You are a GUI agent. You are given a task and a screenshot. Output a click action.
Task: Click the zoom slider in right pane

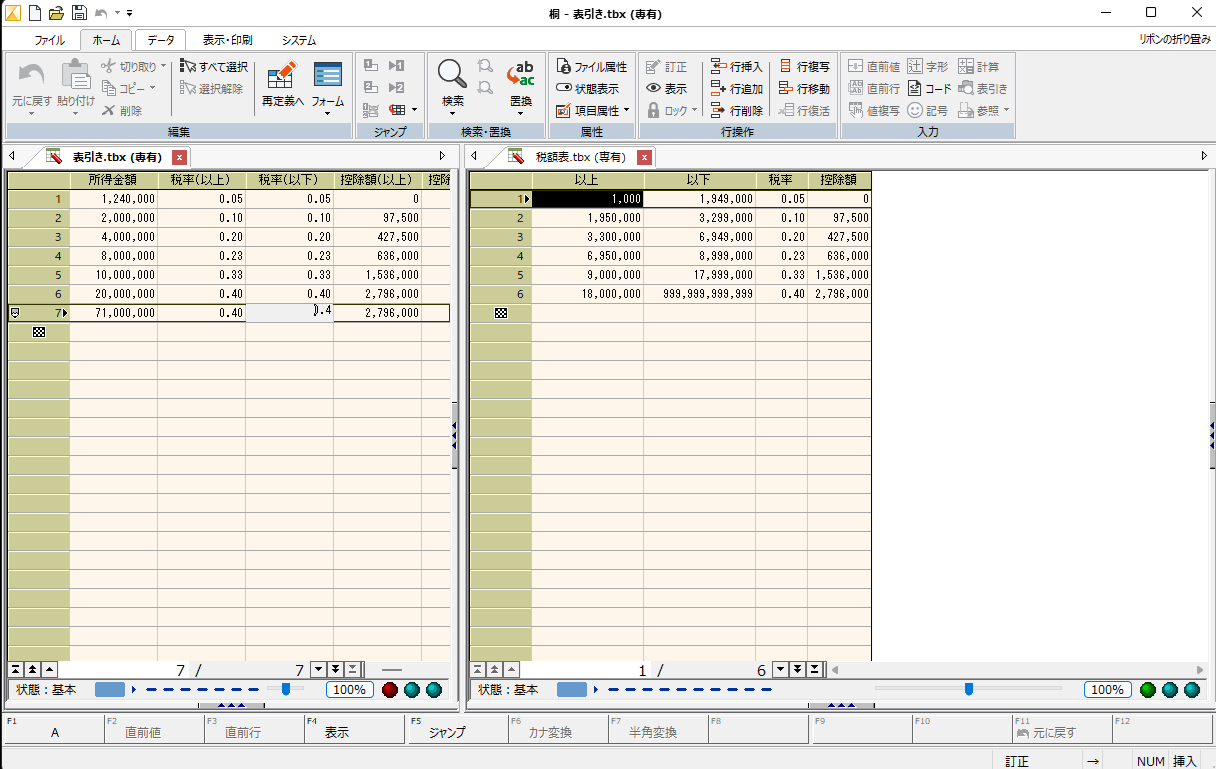pyautogui.click(x=968, y=689)
